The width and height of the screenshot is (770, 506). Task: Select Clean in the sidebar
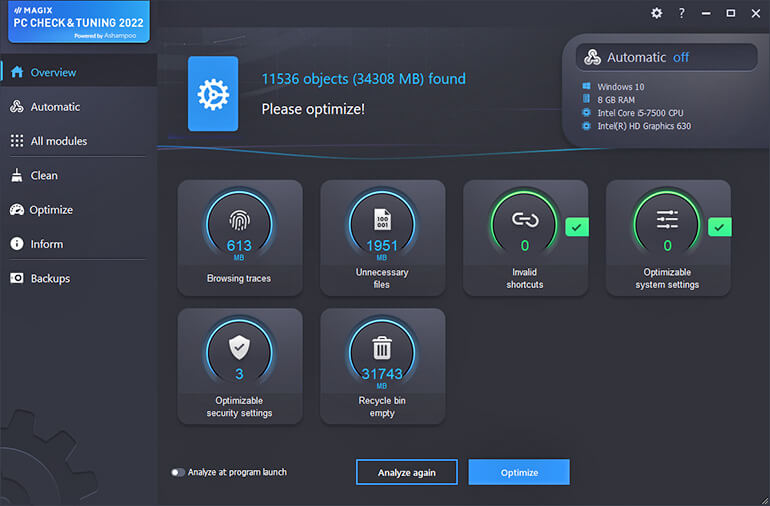[44, 175]
